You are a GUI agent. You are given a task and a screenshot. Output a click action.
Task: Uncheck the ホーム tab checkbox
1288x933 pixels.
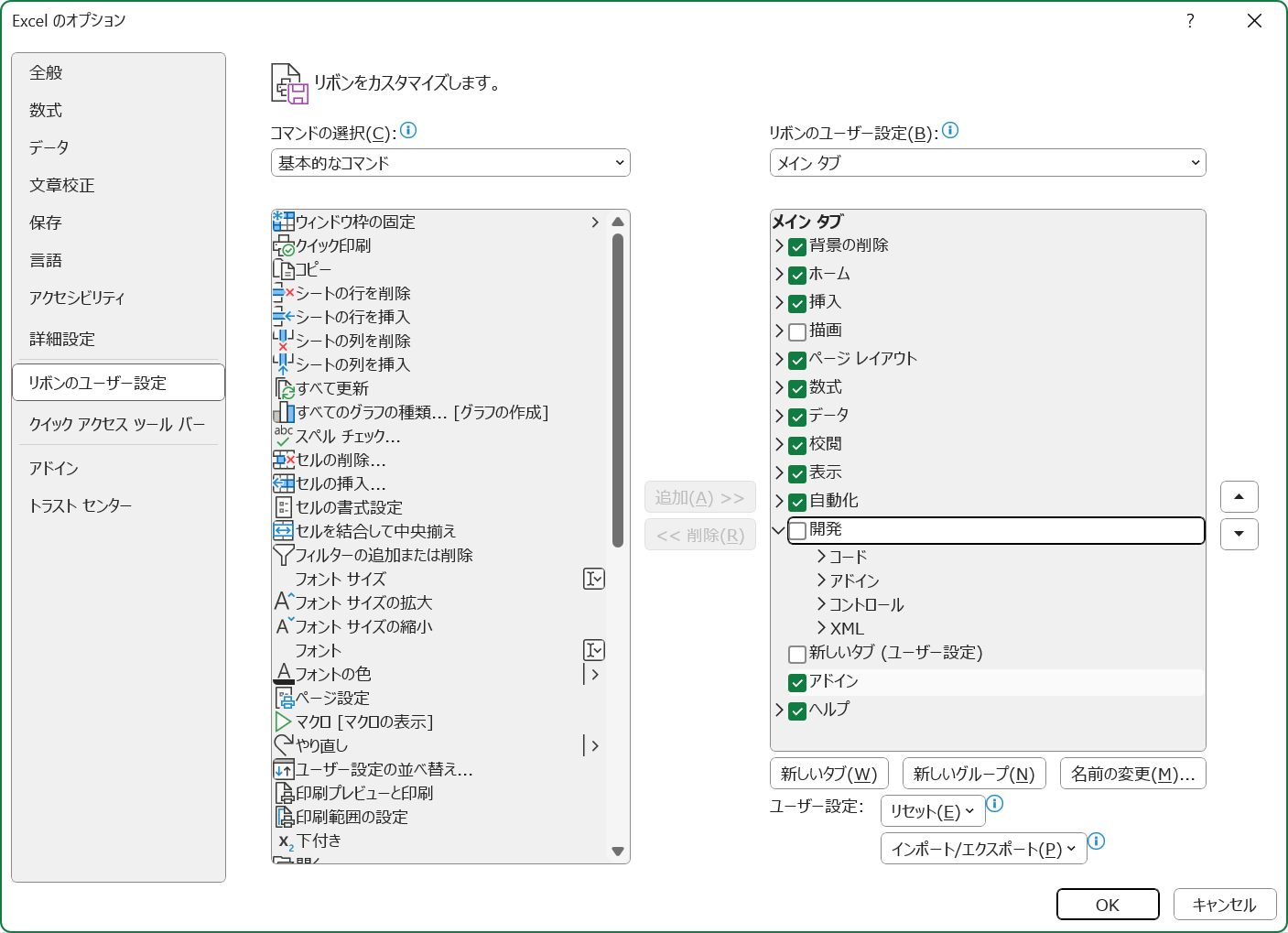pyautogui.click(x=797, y=275)
